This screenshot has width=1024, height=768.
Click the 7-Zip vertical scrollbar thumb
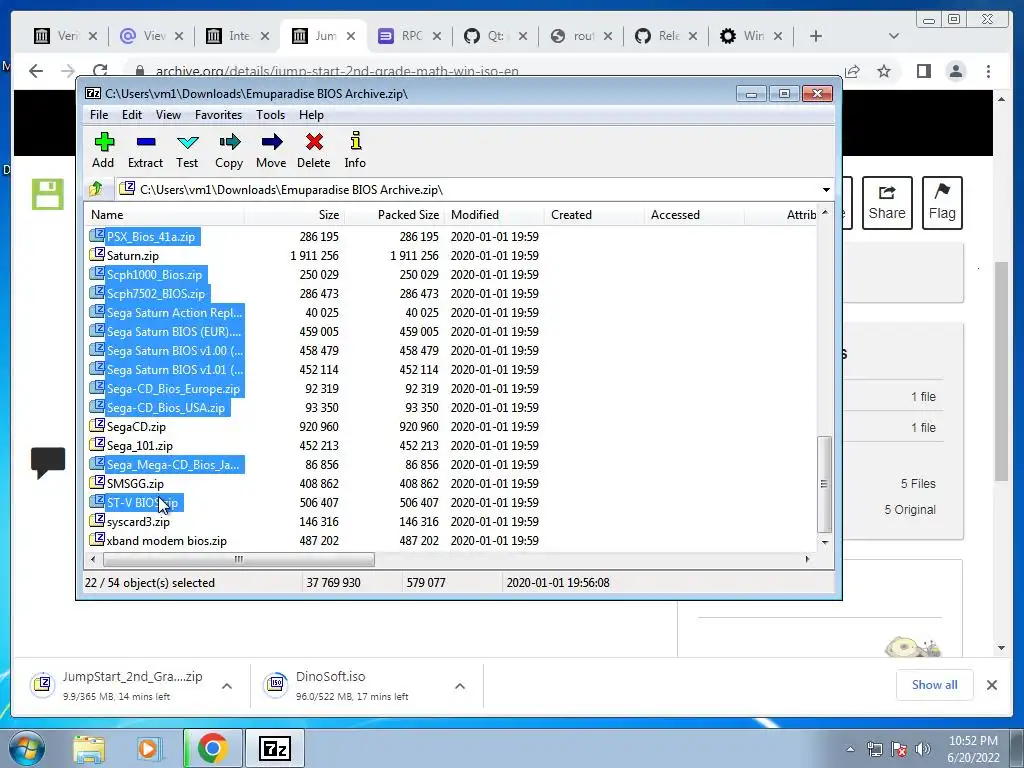824,484
